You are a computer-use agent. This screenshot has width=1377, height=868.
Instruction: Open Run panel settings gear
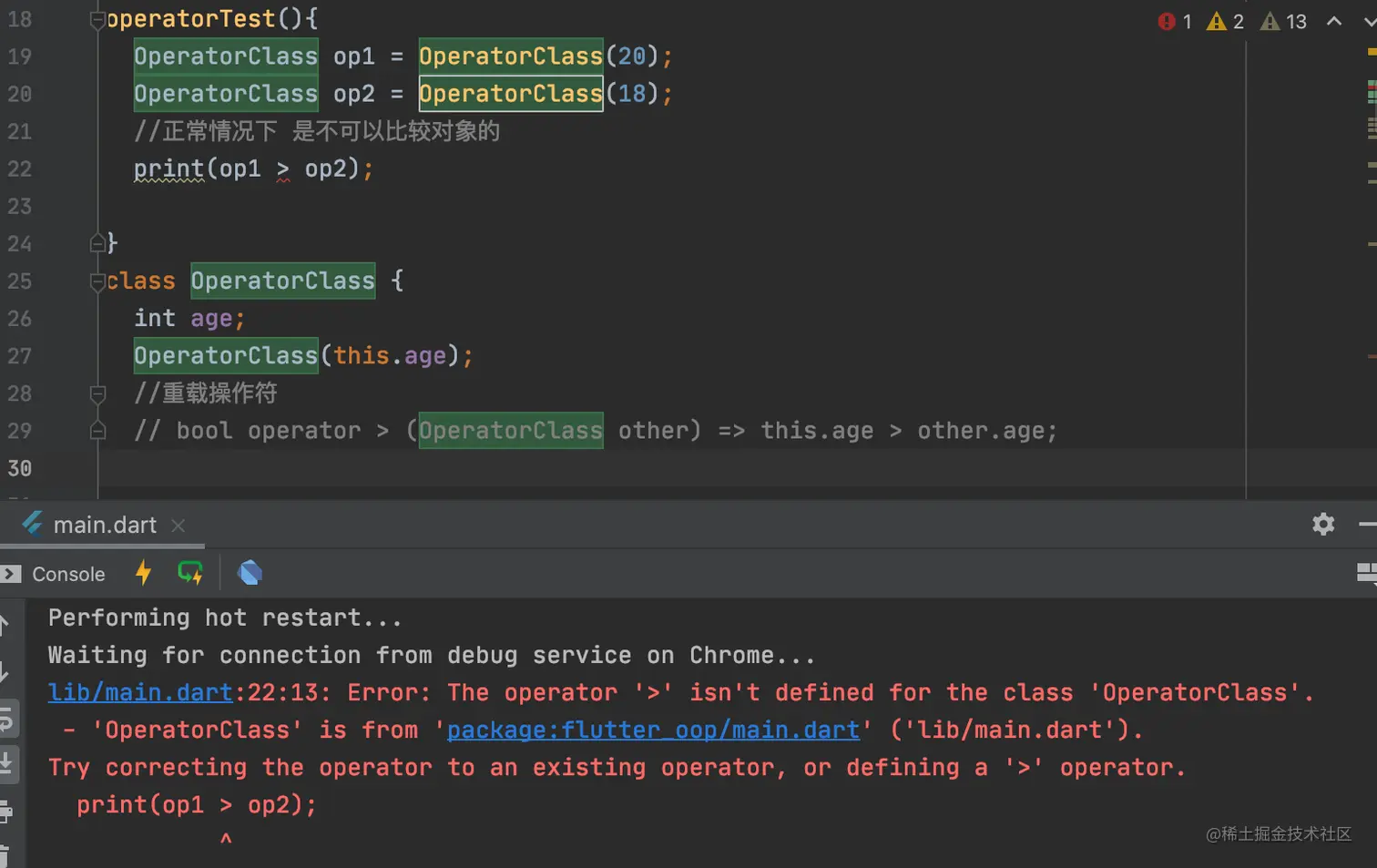1322,524
